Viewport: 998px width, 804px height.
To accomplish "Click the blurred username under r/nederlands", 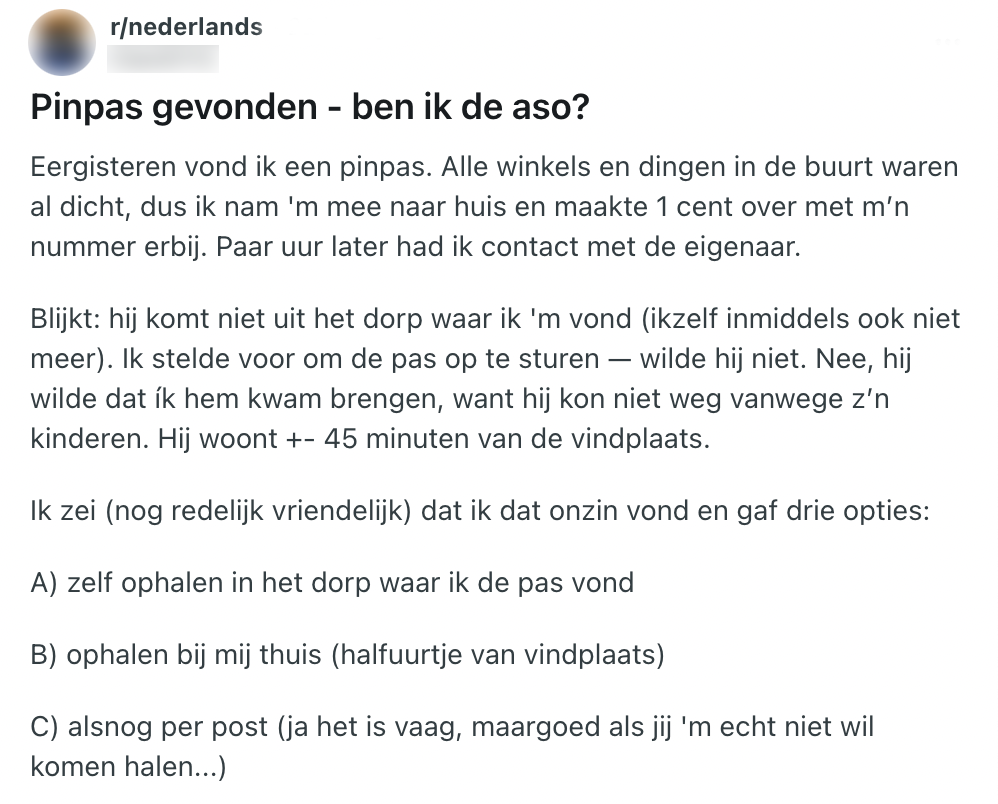I will (x=165, y=58).
